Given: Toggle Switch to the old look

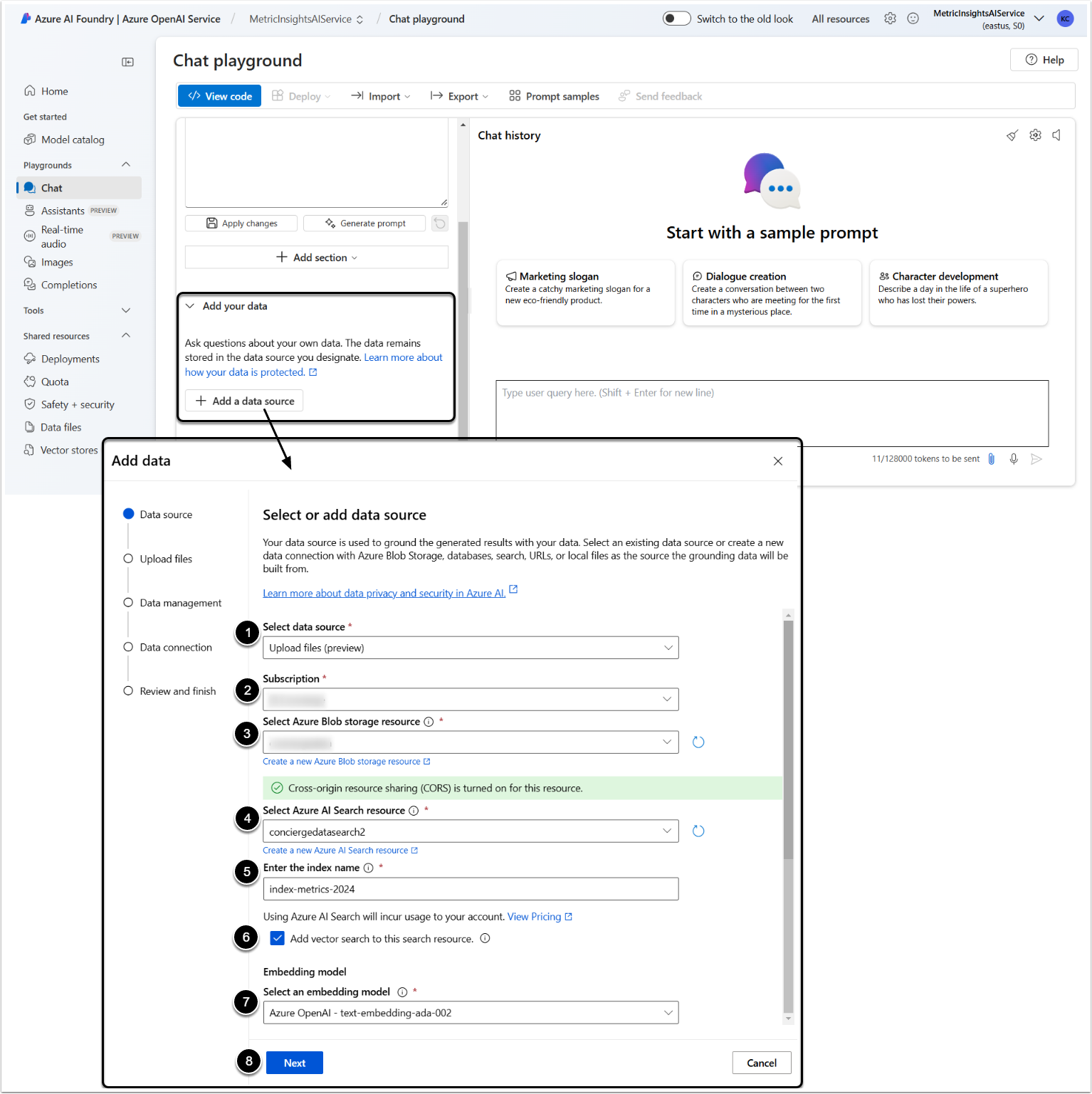Looking at the screenshot, I should click(676, 19).
